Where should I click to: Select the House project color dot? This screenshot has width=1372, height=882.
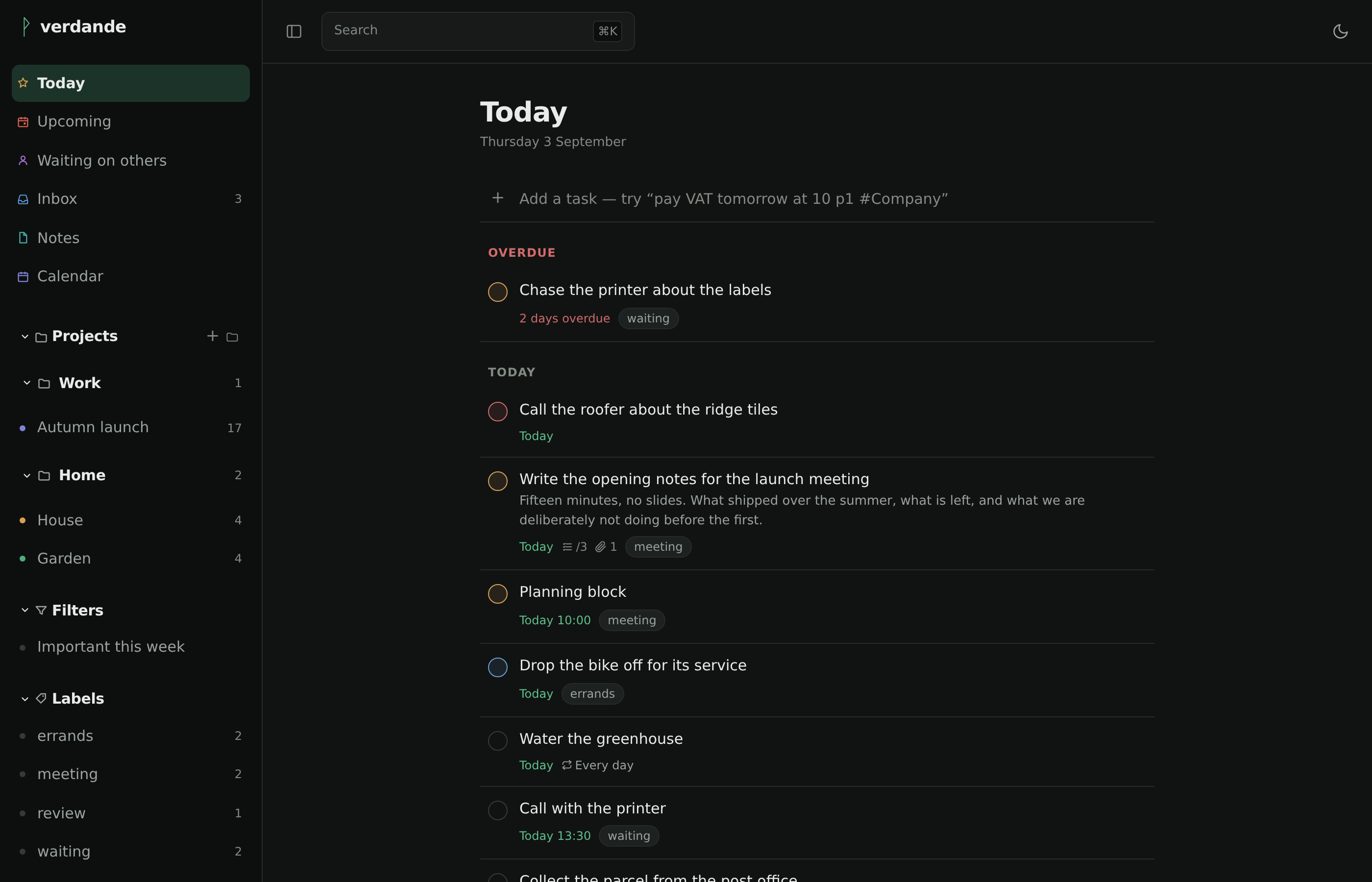pyautogui.click(x=23, y=520)
